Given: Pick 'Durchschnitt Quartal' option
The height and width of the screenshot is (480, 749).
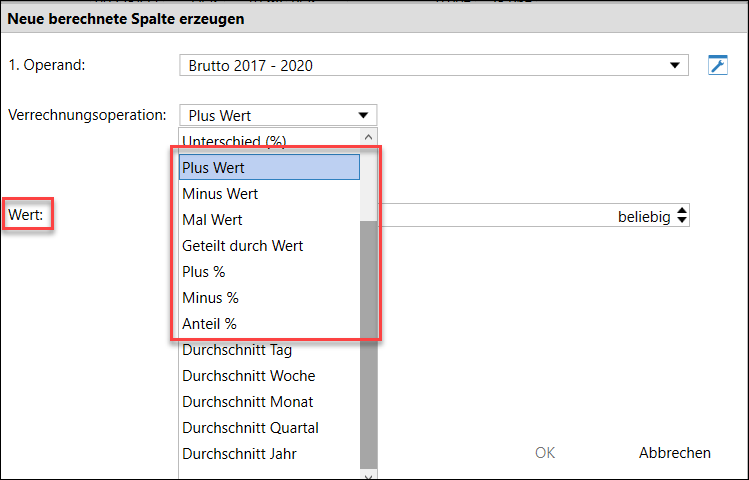Looking at the screenshot, I should point(269,428).
